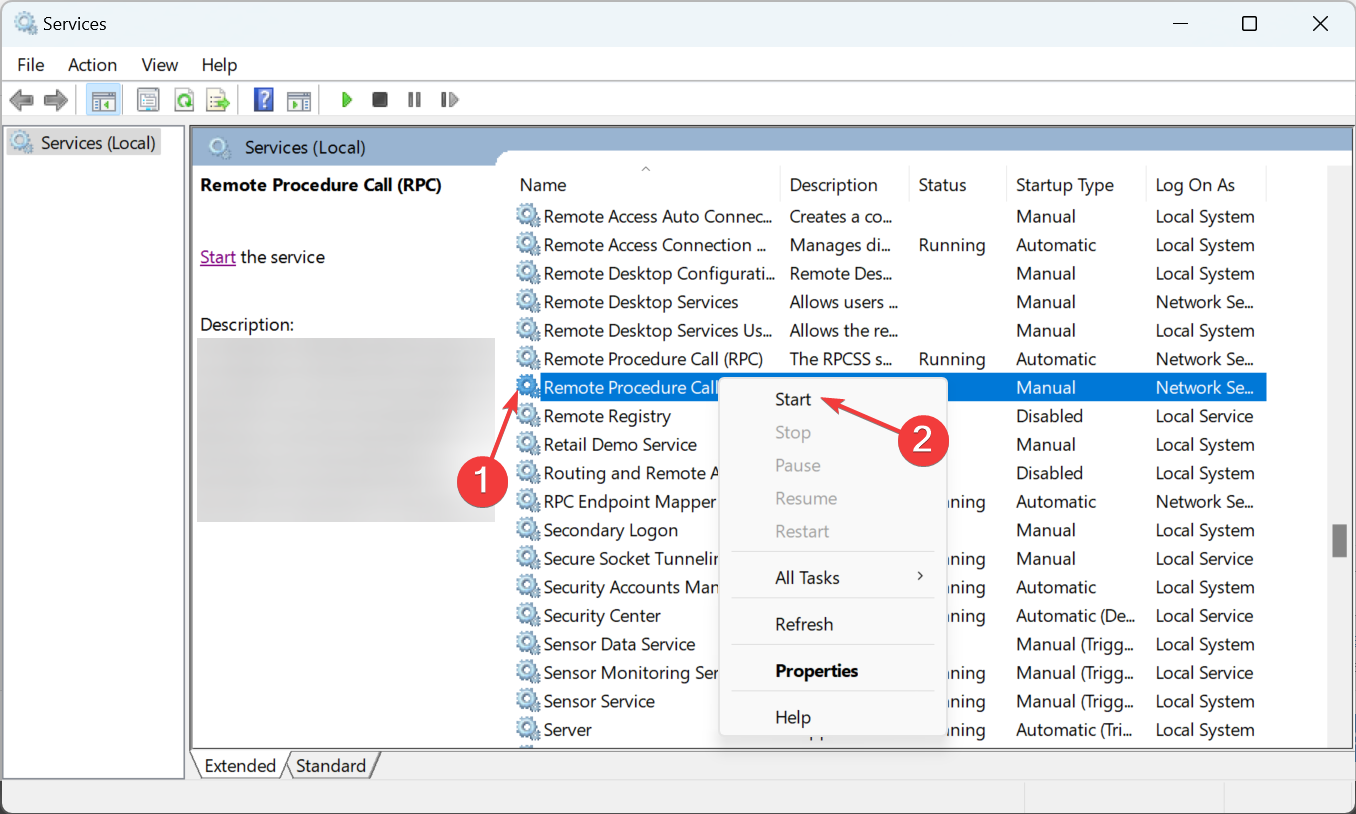Click Running status of Remote Access Connection Manager
Screen dimensions: 1356x814
[952, 245]
